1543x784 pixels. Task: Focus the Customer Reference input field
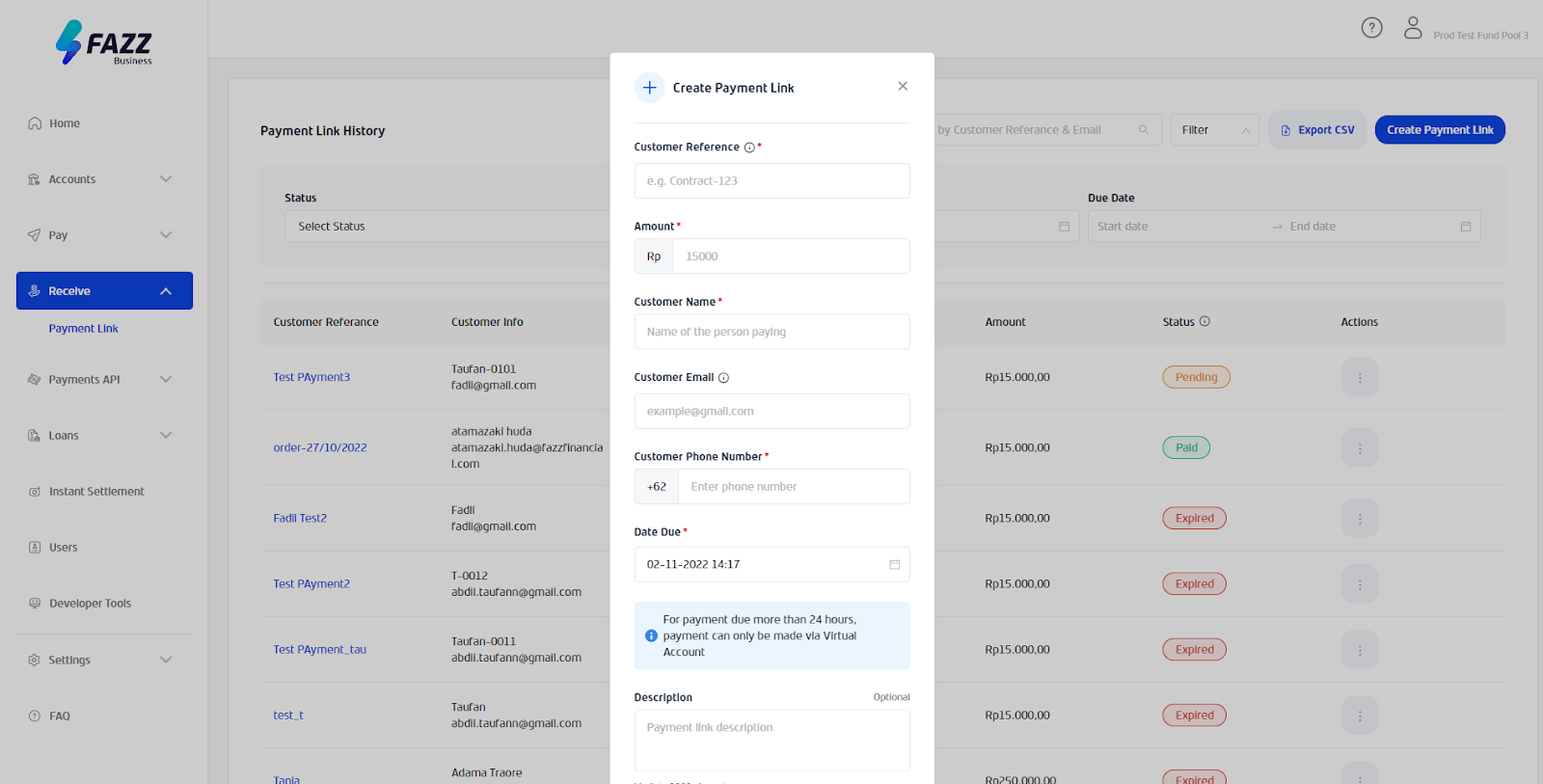pos(771,181)
